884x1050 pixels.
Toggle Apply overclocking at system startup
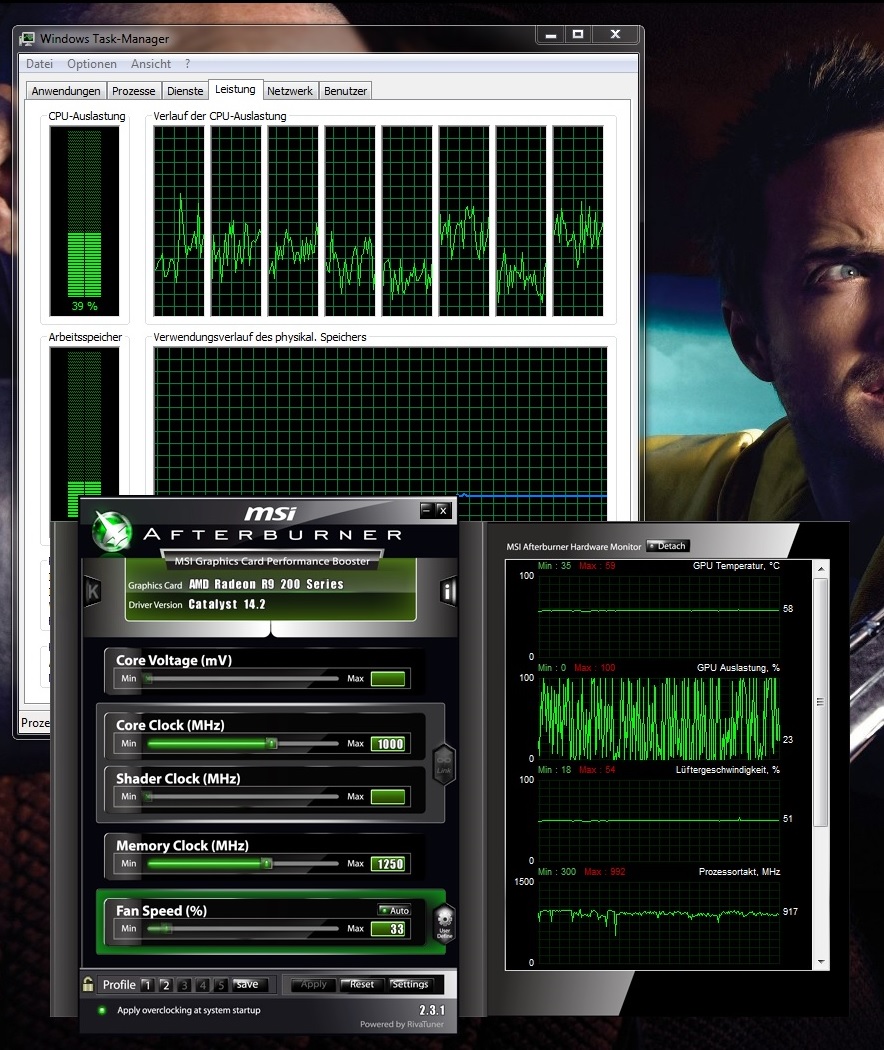coord(102,1010)
